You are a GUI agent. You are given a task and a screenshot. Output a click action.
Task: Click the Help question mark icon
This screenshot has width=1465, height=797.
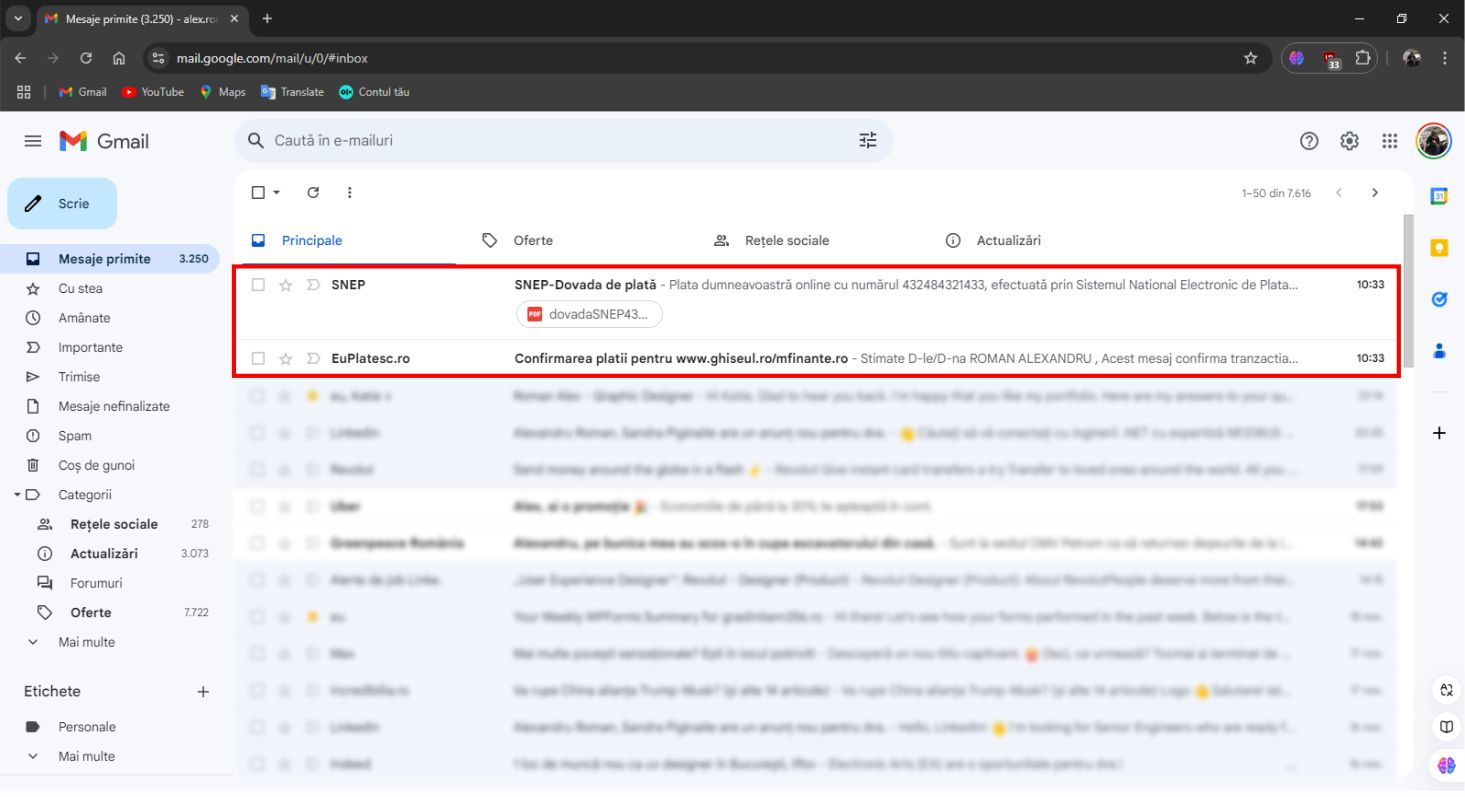click(x=1309, y=141)
